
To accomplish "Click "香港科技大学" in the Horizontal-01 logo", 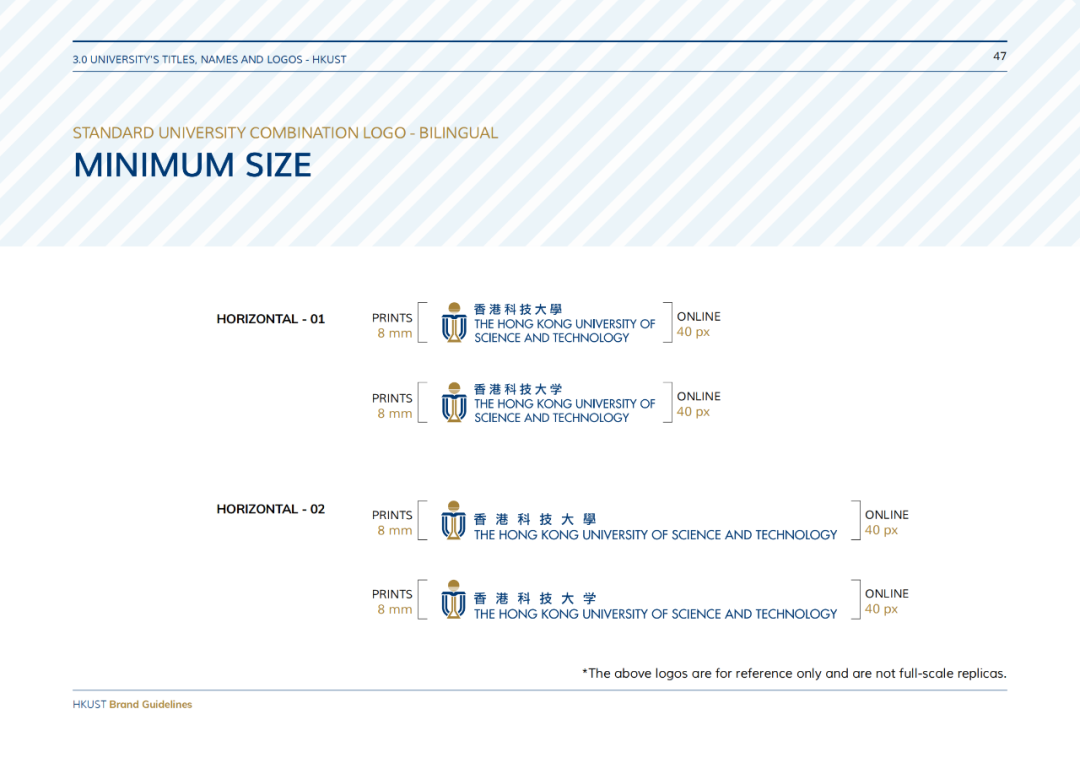I will tap(518, 389).
